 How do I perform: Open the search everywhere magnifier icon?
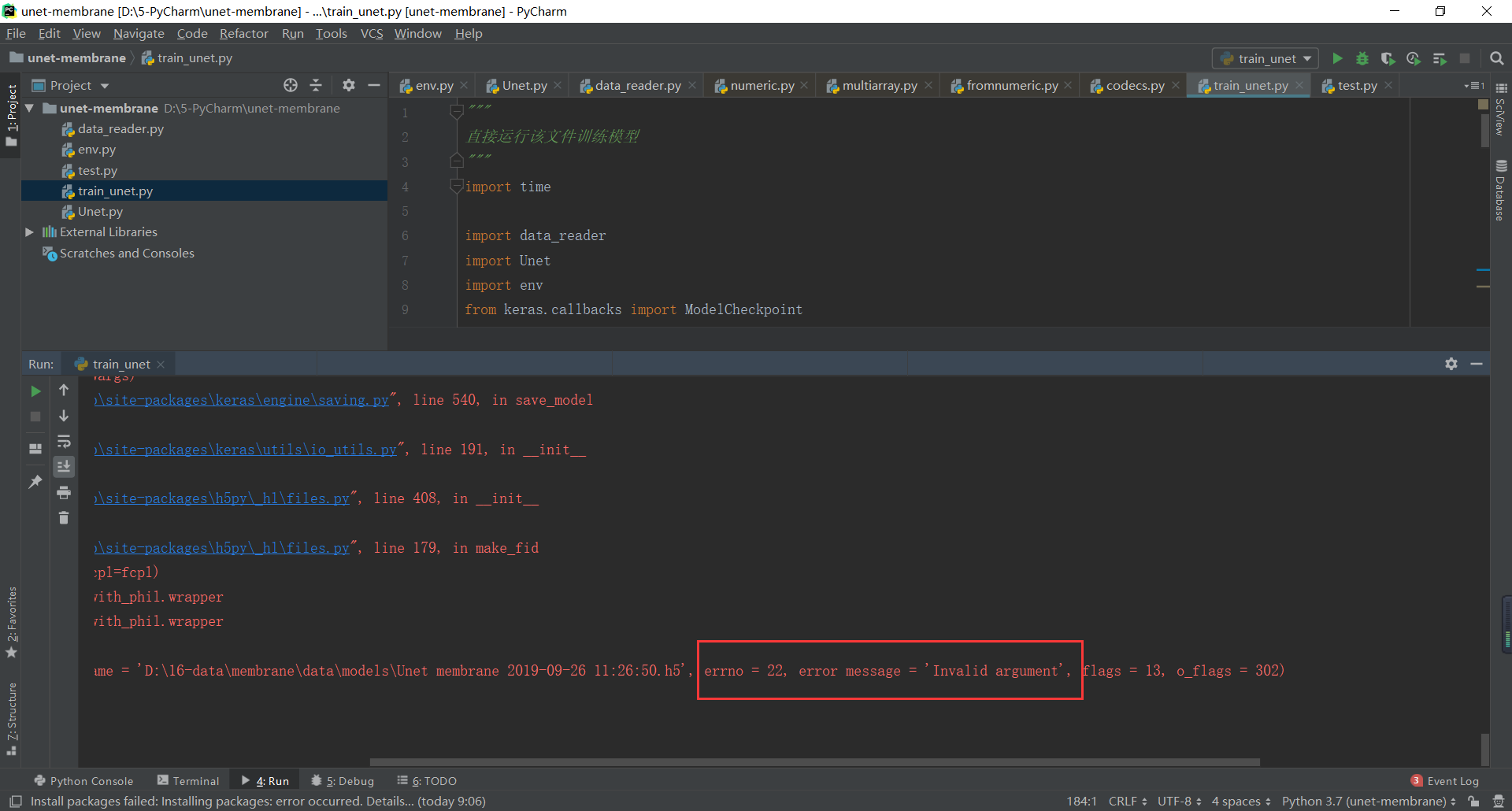(1497, 58)
